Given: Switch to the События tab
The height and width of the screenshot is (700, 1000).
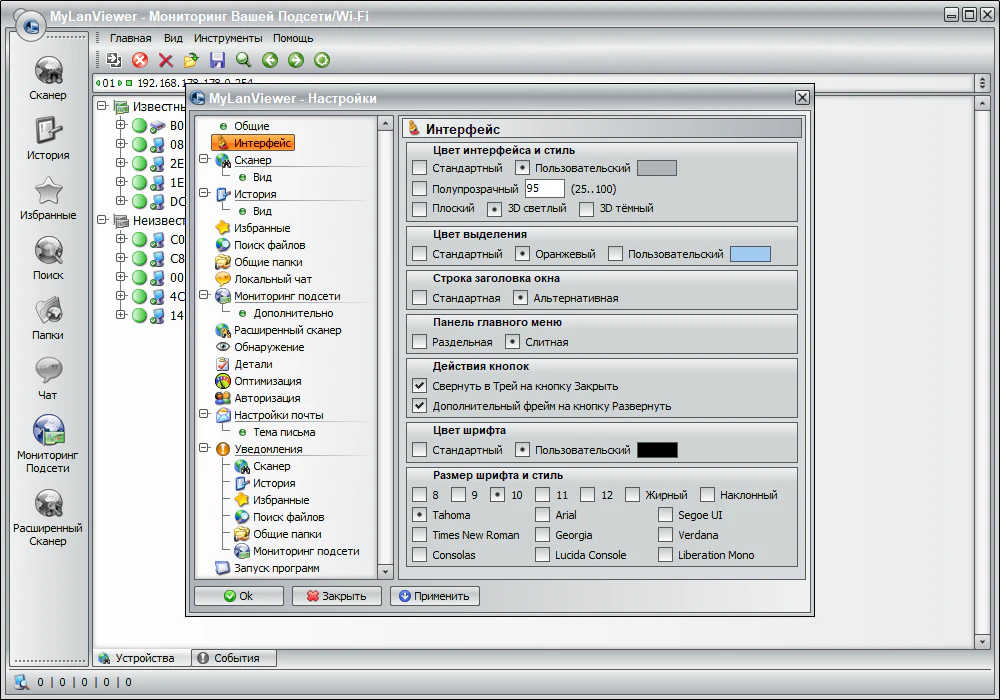Looking at the screenshot, I should pos(235,658).
